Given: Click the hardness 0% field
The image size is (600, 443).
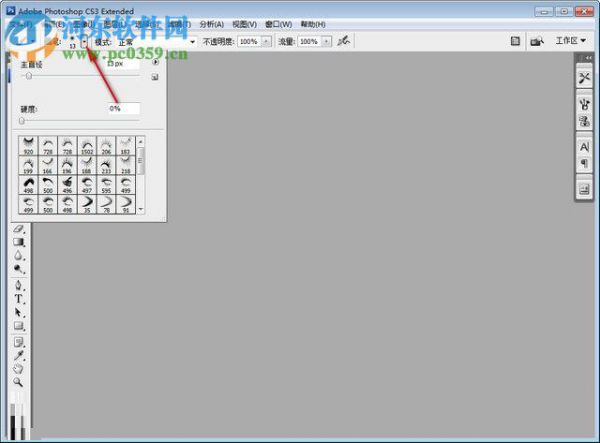Looking at the screenshot, I should pos(124,109).
